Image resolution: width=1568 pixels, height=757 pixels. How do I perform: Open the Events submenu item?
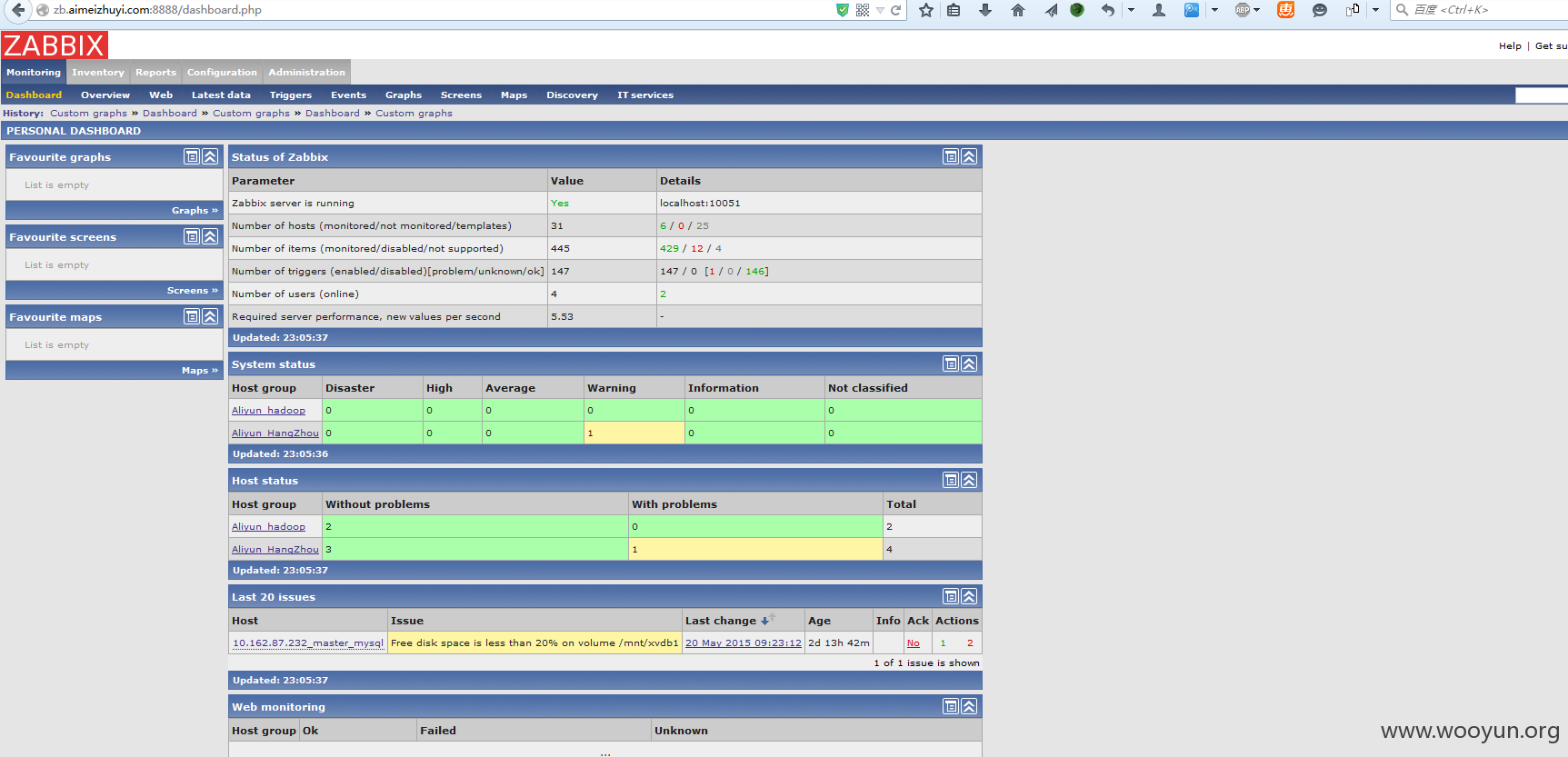point(348,95)
